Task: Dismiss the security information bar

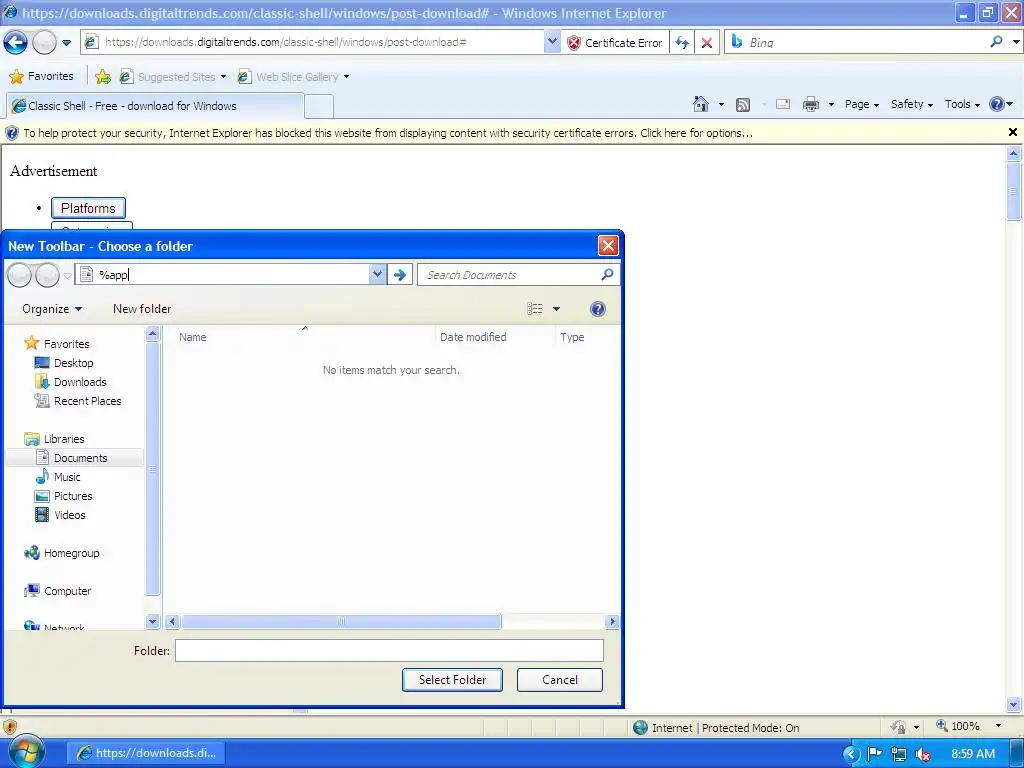Action: (1012, 132)
